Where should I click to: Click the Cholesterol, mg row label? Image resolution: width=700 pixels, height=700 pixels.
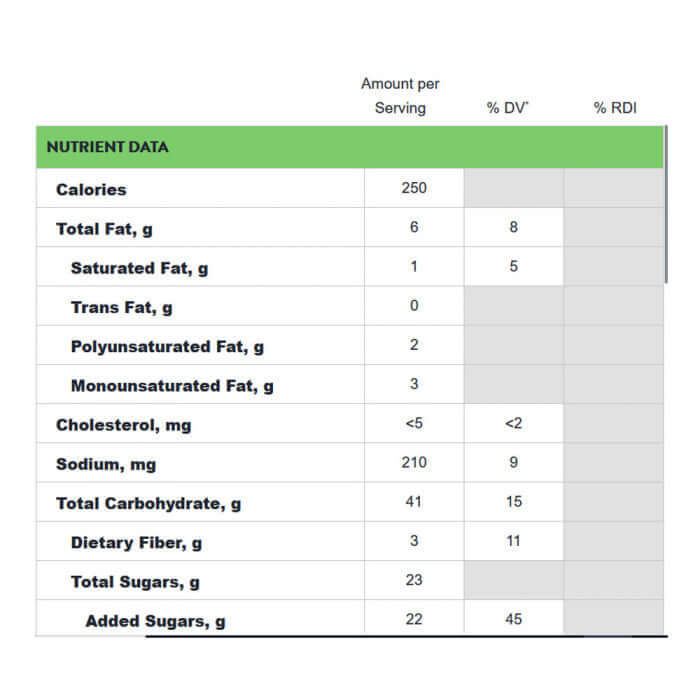(x=123, y=425)
